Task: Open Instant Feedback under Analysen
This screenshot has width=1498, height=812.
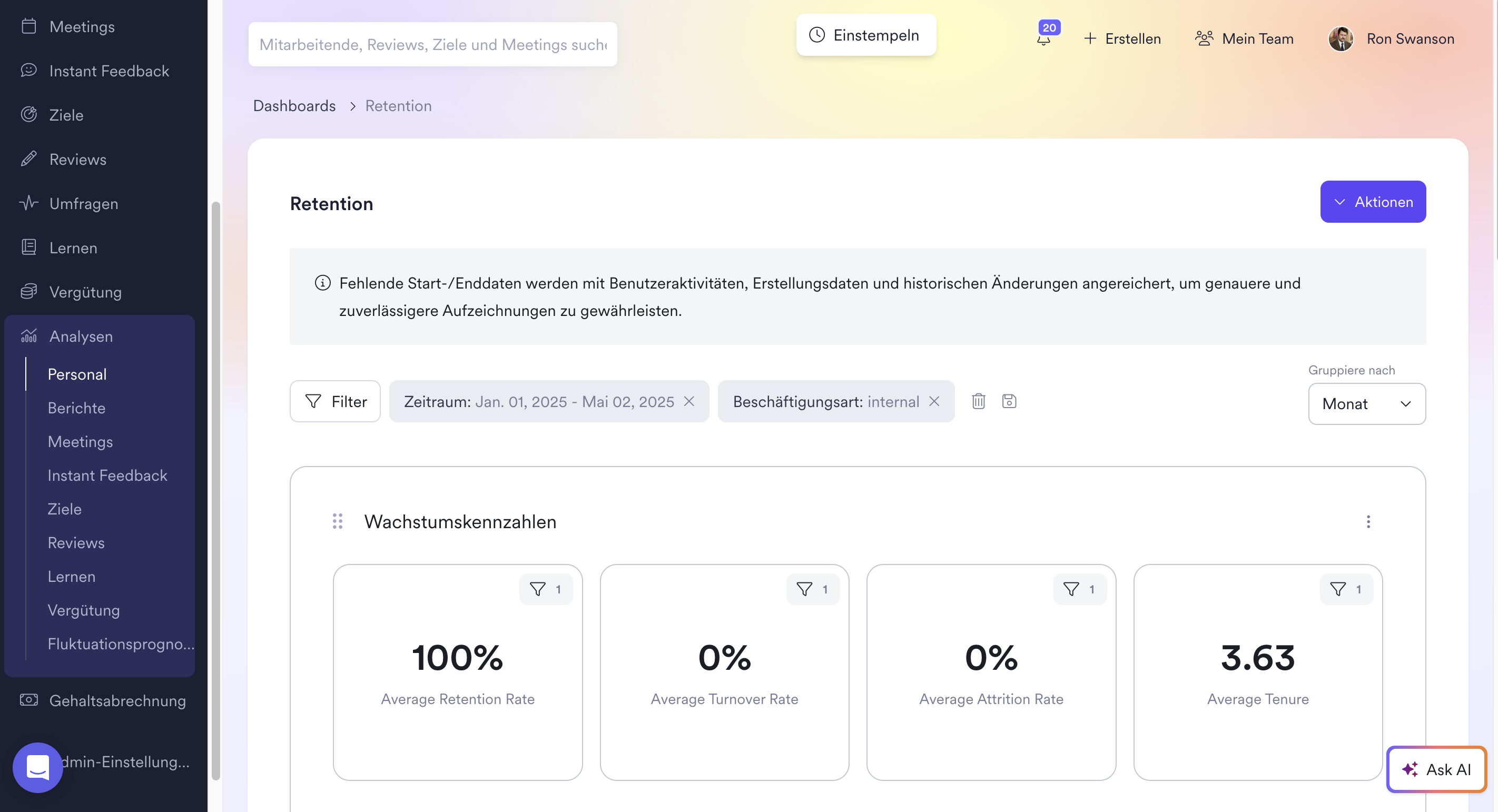Action: point(107,475)
